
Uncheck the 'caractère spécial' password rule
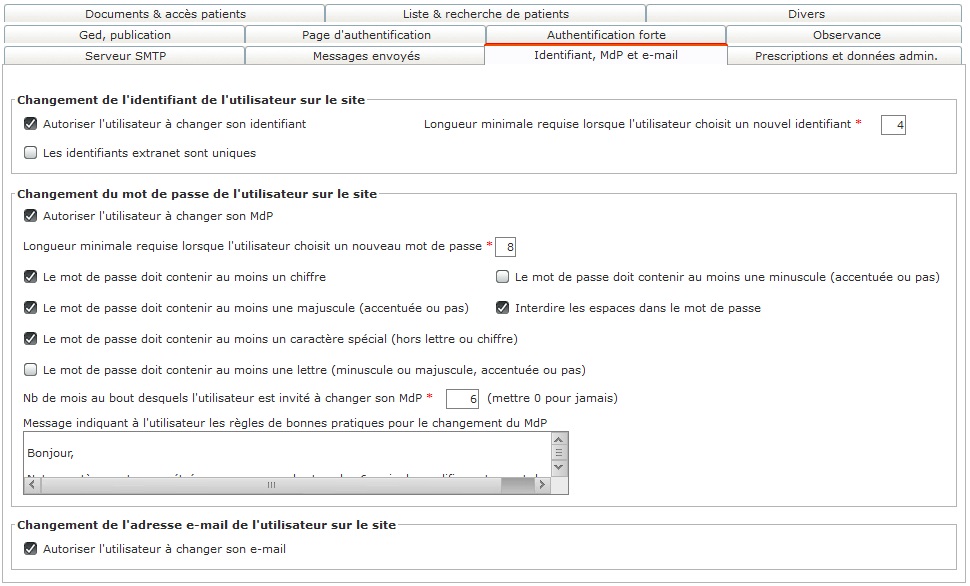coord(30,338)
